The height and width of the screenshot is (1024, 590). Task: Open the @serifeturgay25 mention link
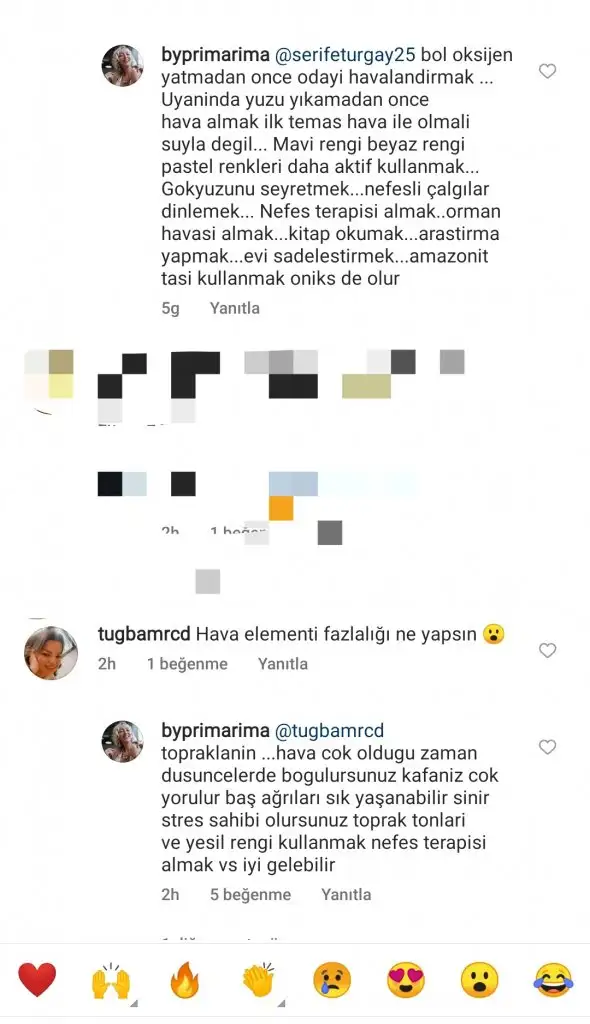coord(345,56)
